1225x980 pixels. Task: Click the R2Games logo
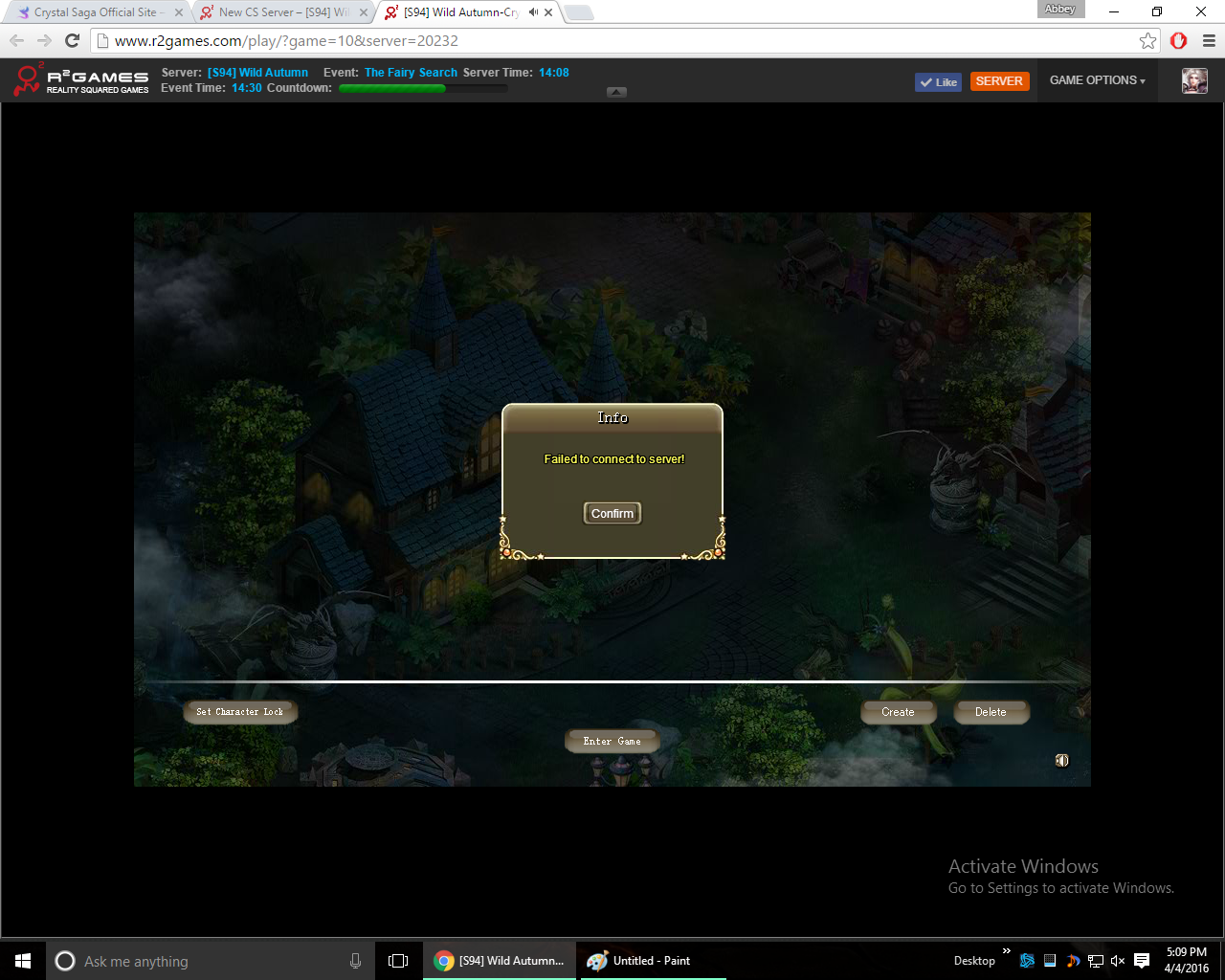(81, 80)
